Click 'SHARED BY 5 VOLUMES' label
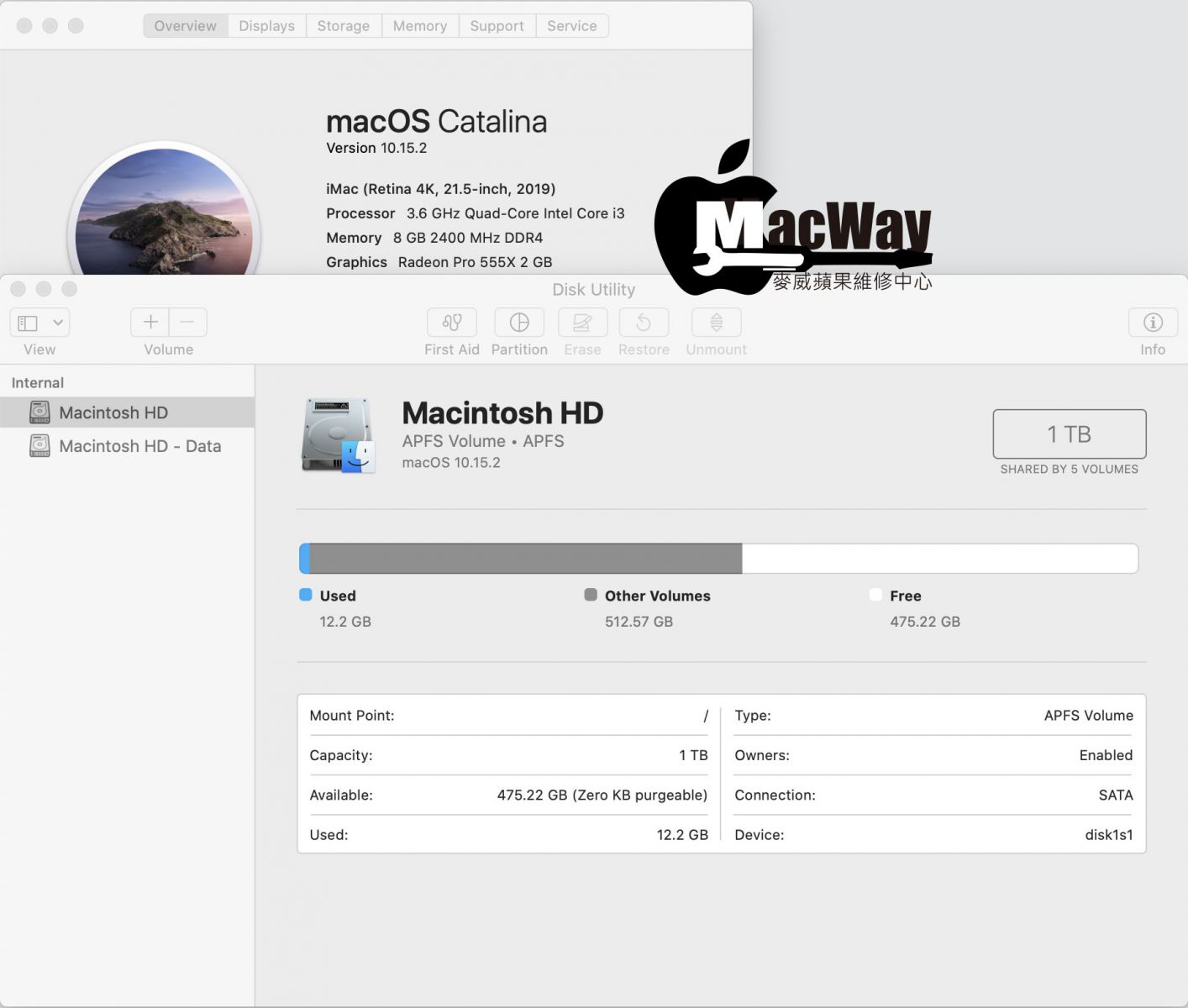1188x1008 pixels. pyautogui.click(x=1070, y=470)
